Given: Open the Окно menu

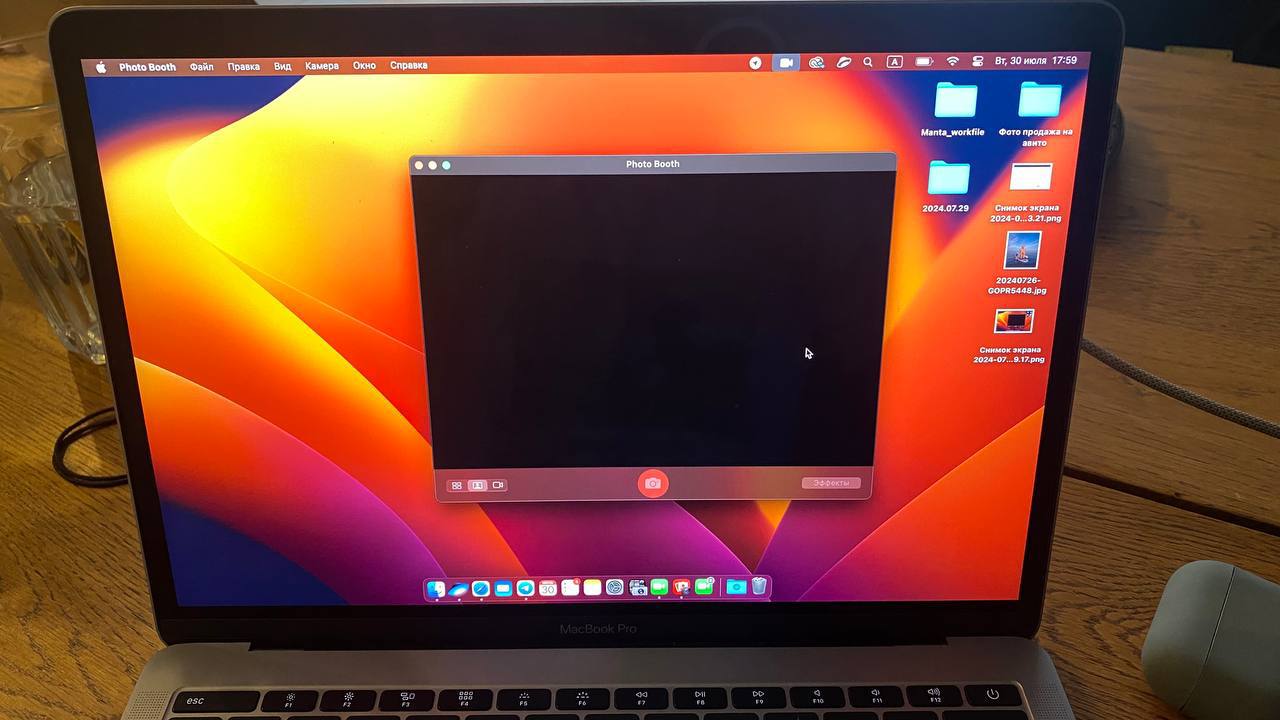Looking at the screenshot, I should (x=364, y=65).
